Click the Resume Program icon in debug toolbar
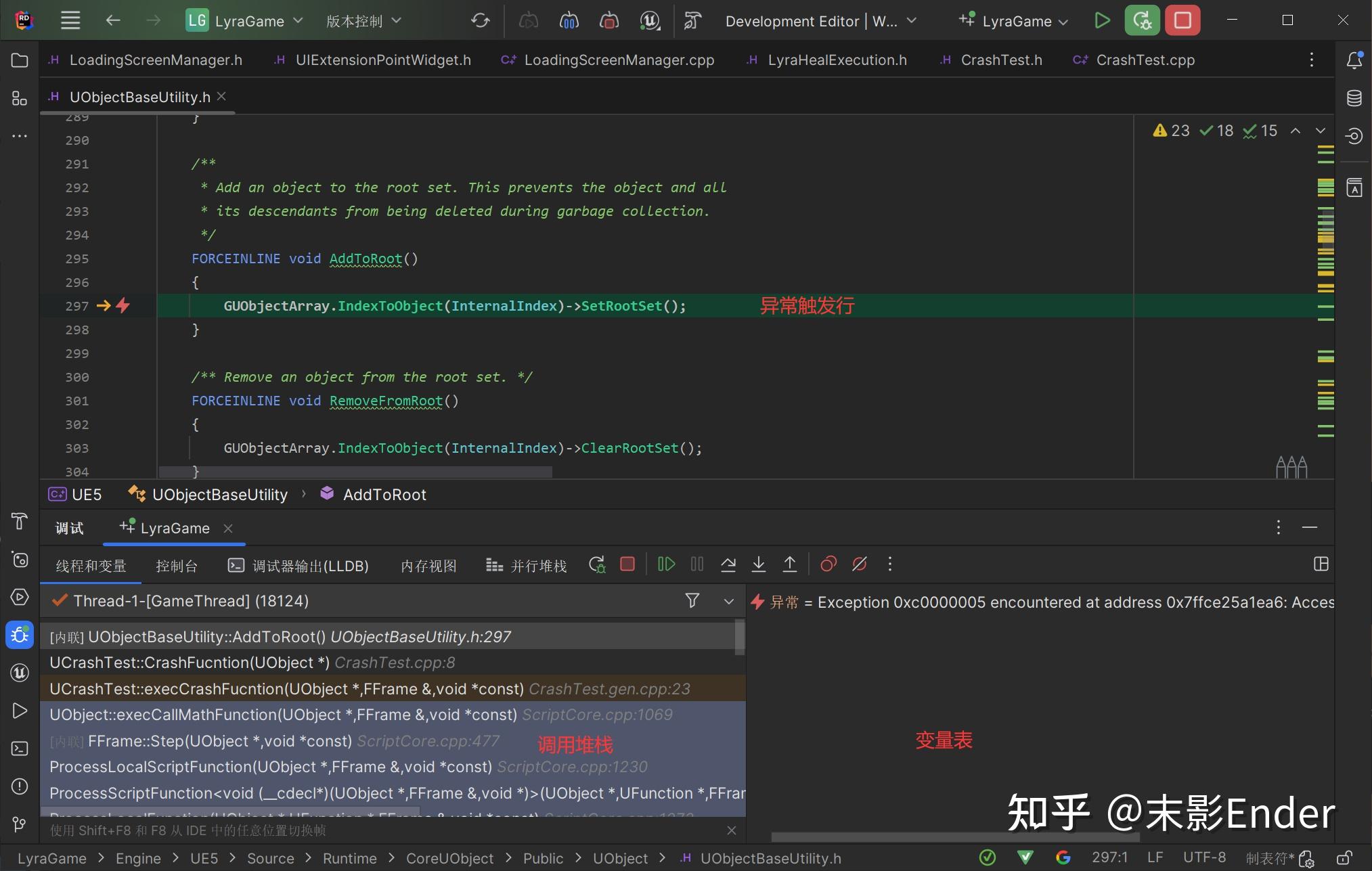Image resolution: width=1372 pixels, height=871 pixels. [666, 564]
